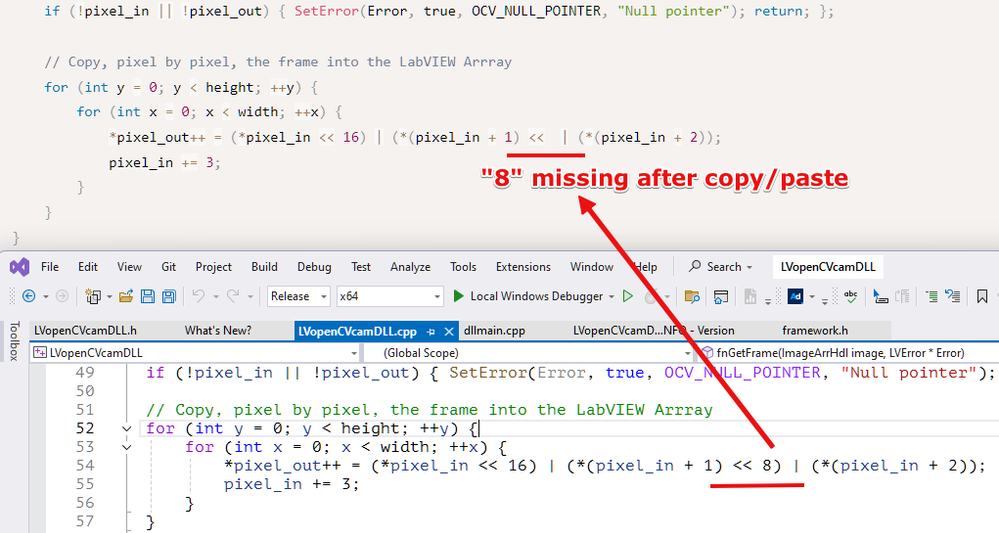This screenshot has height=533, width=999.
Task: Open the New Project dropdown arrow
Action: (x=109, y=297)
